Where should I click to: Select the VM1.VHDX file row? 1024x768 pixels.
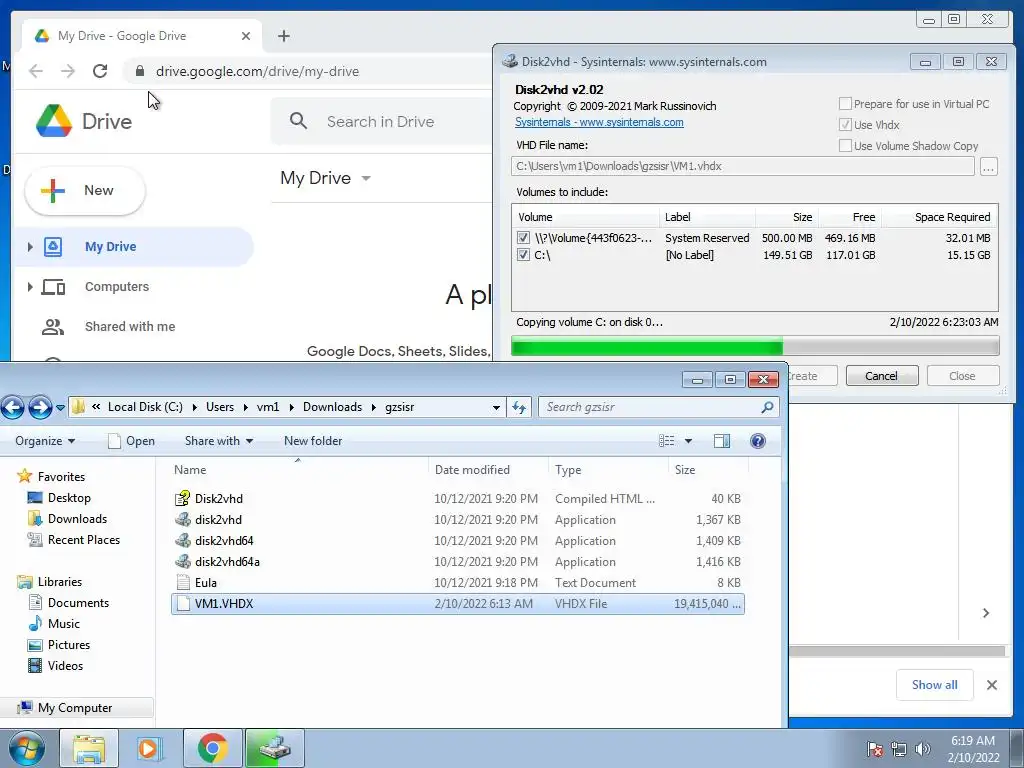pyautogui.click(x=458, y=603)
